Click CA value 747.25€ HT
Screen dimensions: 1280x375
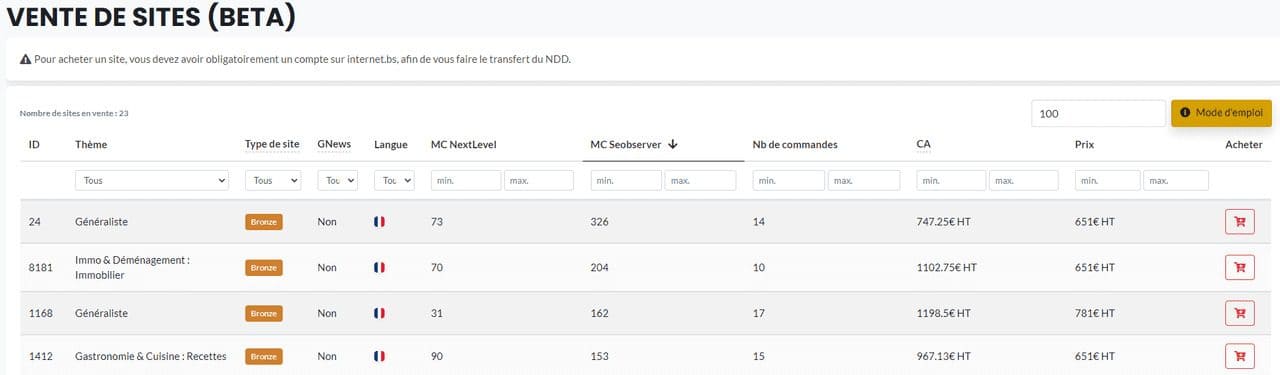point(943,222)
